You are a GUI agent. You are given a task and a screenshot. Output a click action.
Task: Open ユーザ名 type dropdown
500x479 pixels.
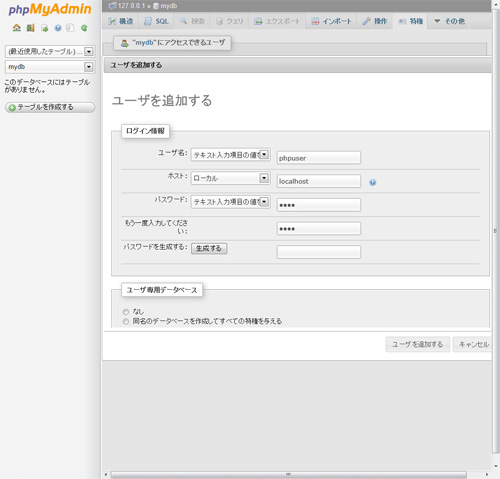tap(230, 155)
